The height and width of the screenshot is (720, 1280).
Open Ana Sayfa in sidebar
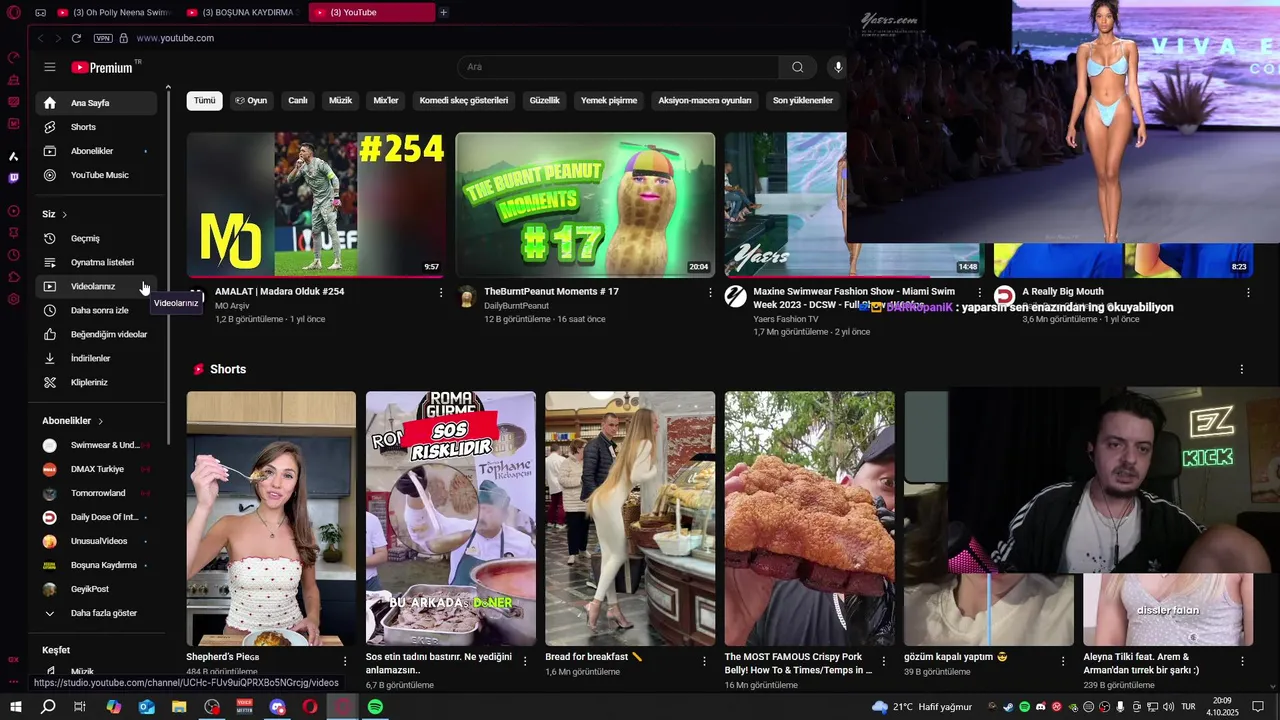point(96,103)
